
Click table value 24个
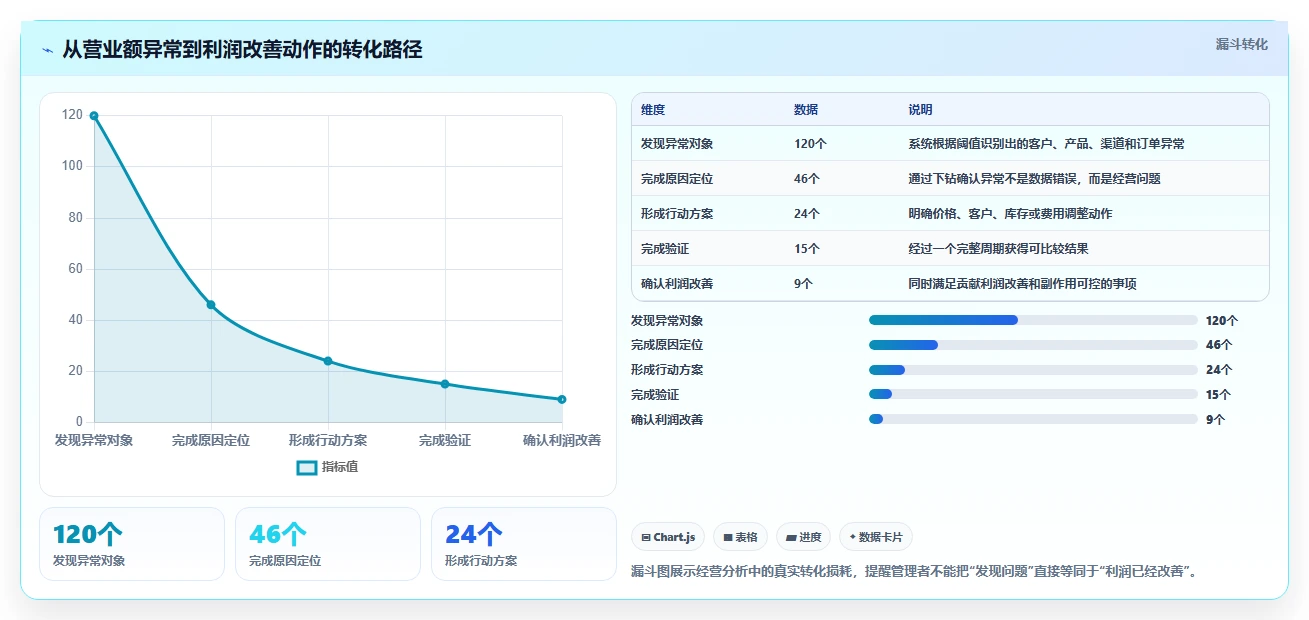(807, 214)
